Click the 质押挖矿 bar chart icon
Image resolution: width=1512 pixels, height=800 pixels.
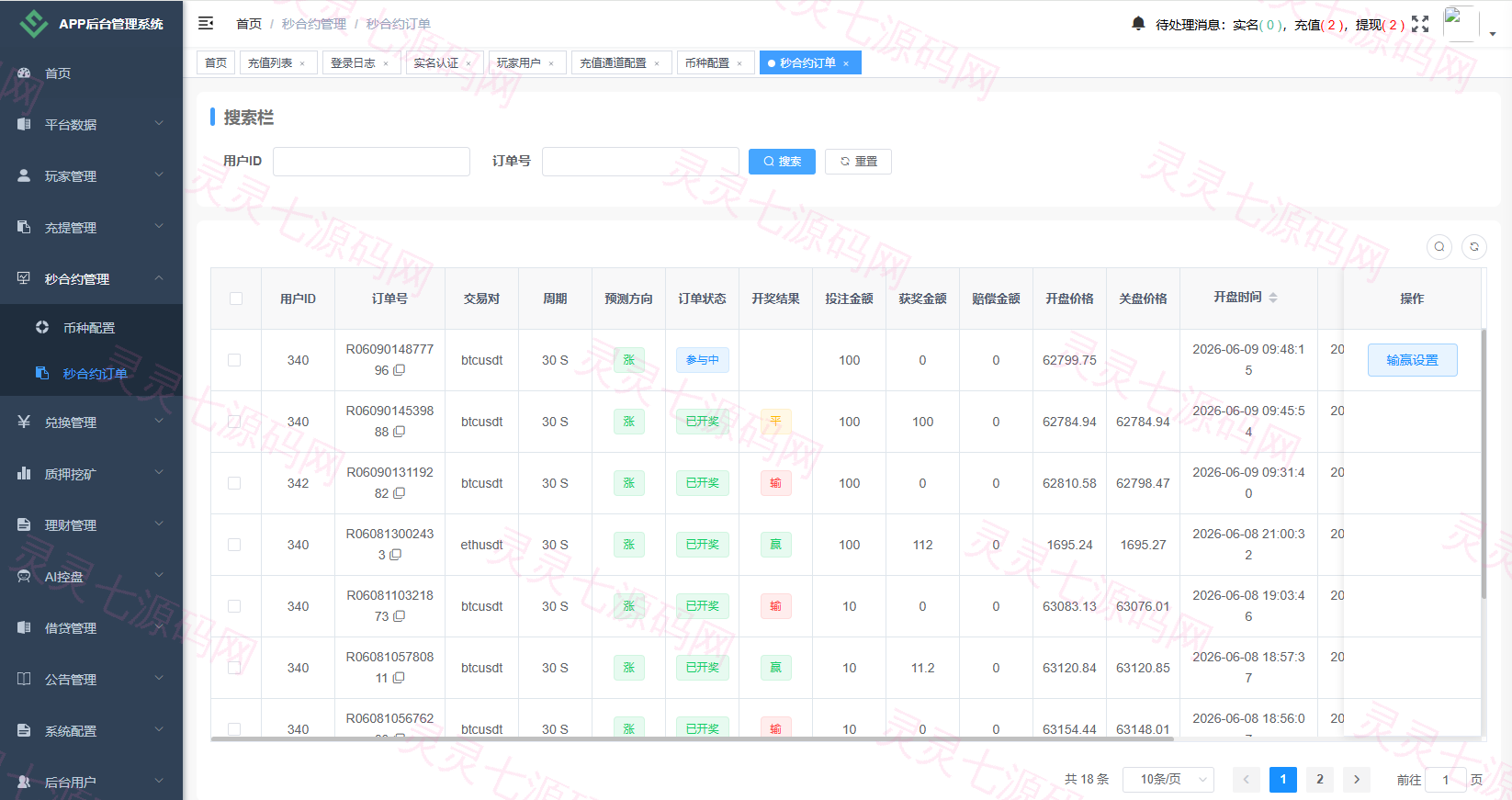pyautogui.click(x=24, y=474)
